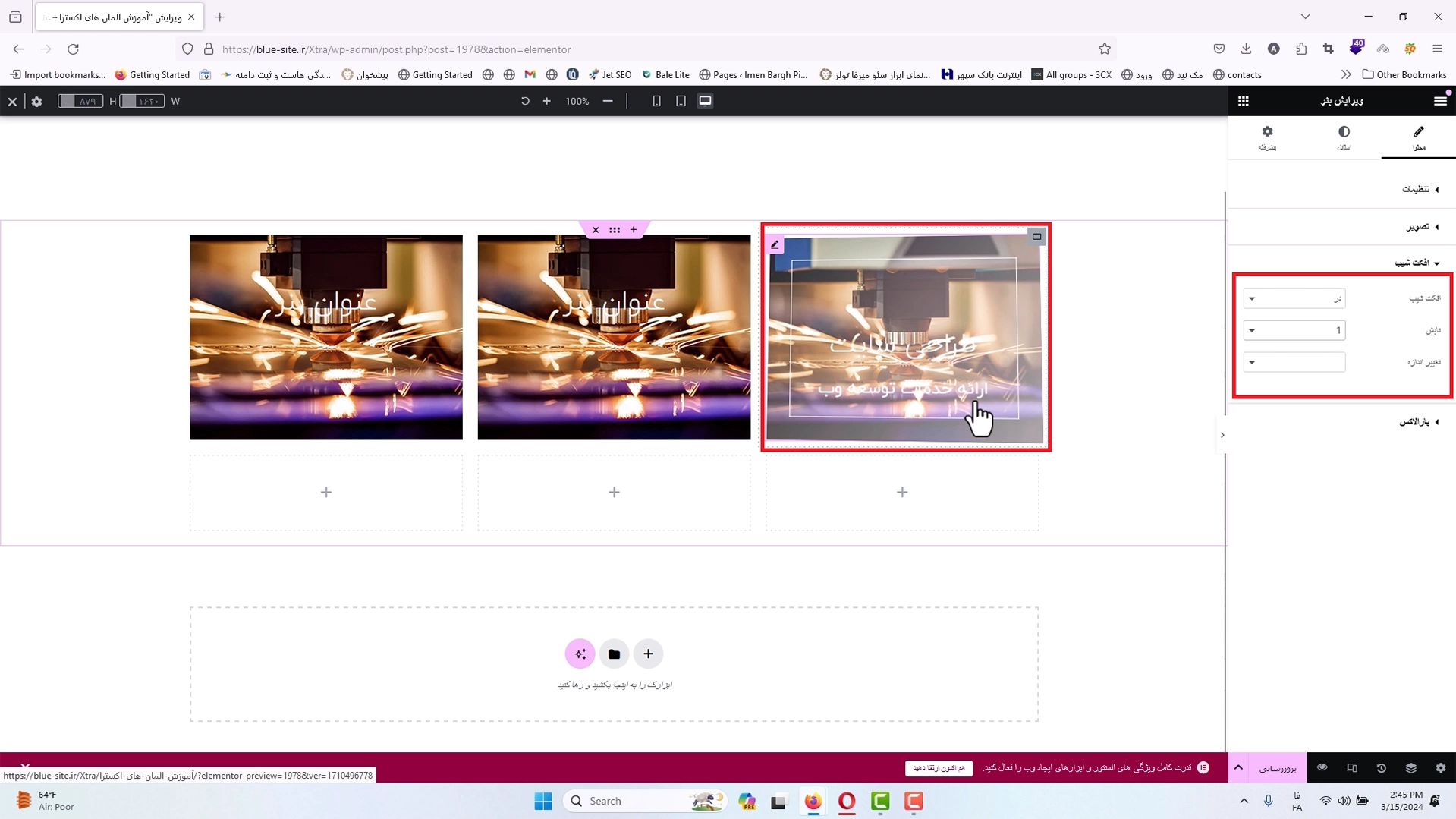Click the banner widget edit pencil
This screenshot has width=1456, height=819.
(775, 244)
